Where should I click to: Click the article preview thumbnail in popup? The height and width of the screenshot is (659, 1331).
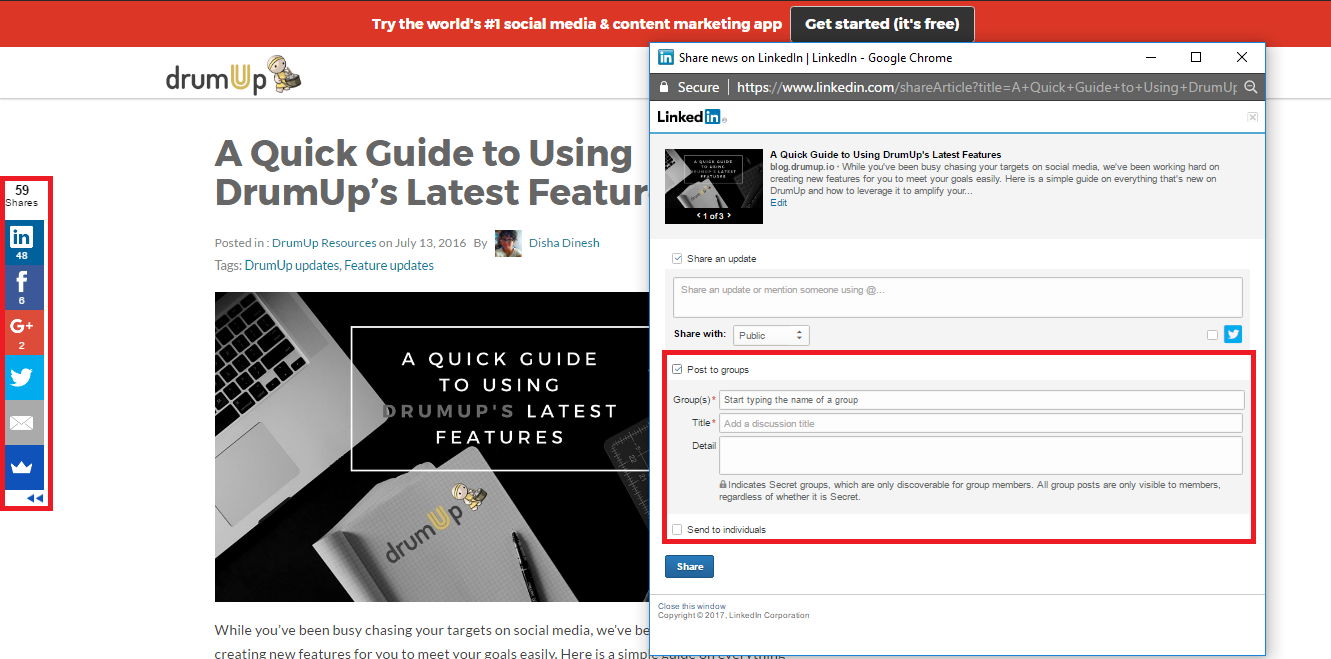point(713,186)
